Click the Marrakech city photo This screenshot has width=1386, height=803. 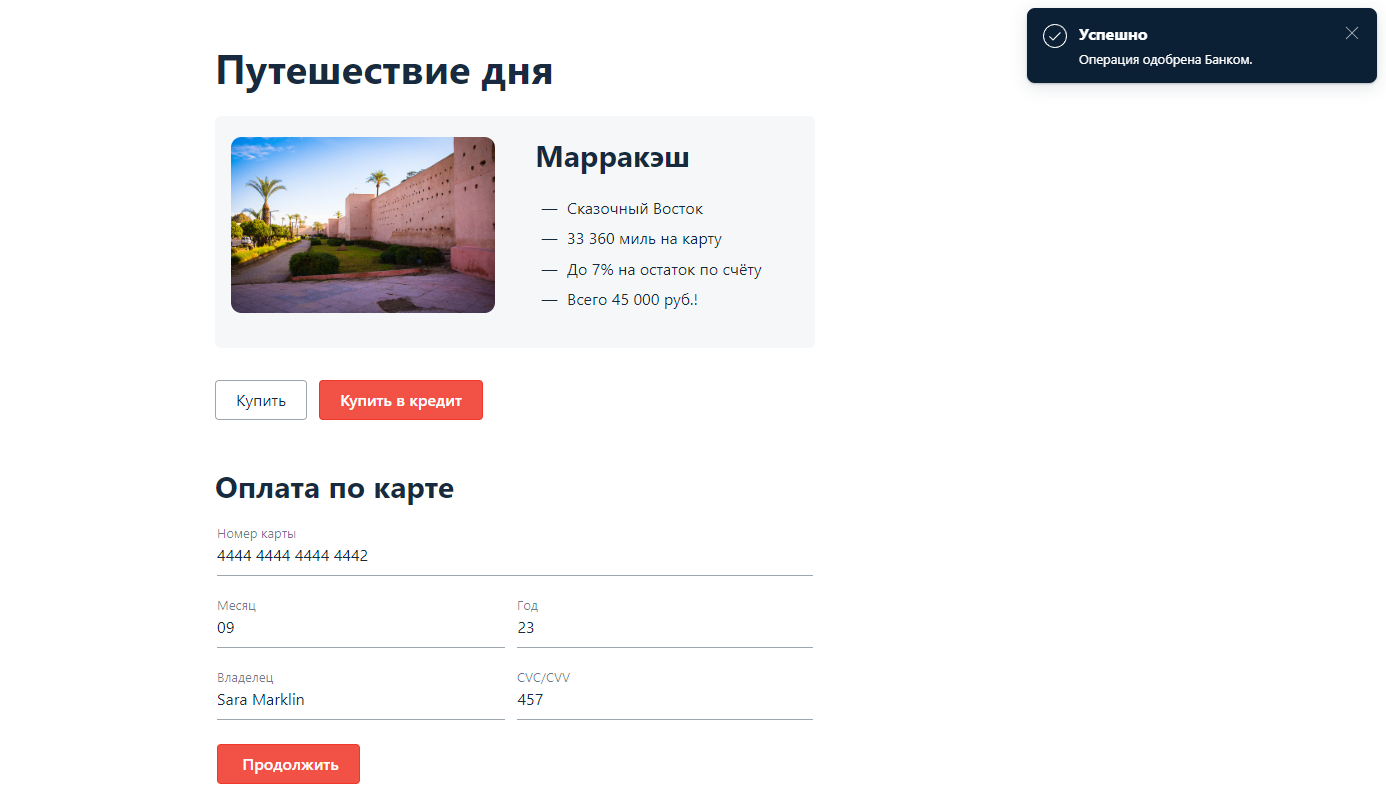click(363, 224)
